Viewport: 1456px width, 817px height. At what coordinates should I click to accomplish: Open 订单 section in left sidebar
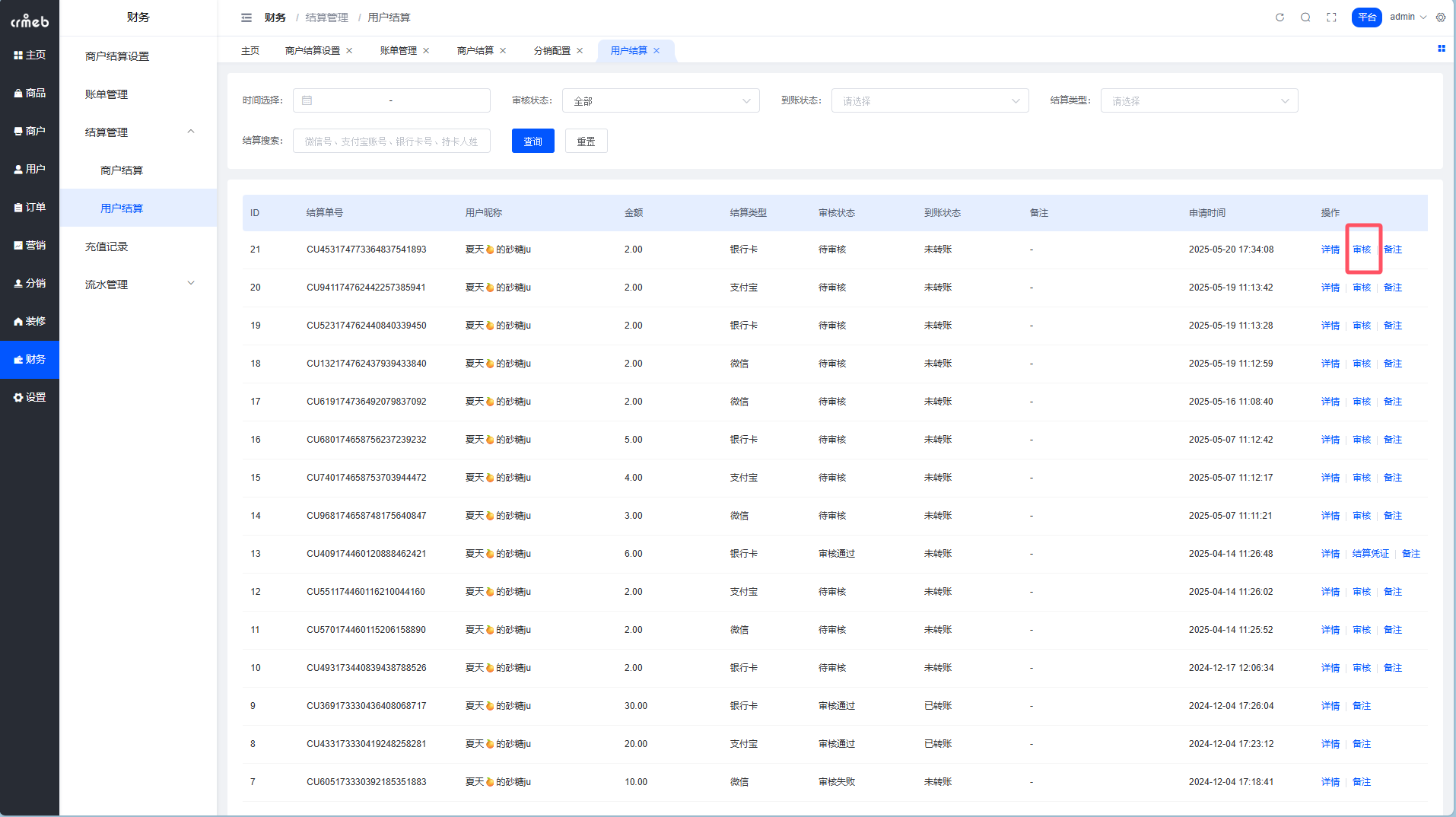tap(30, 207)
